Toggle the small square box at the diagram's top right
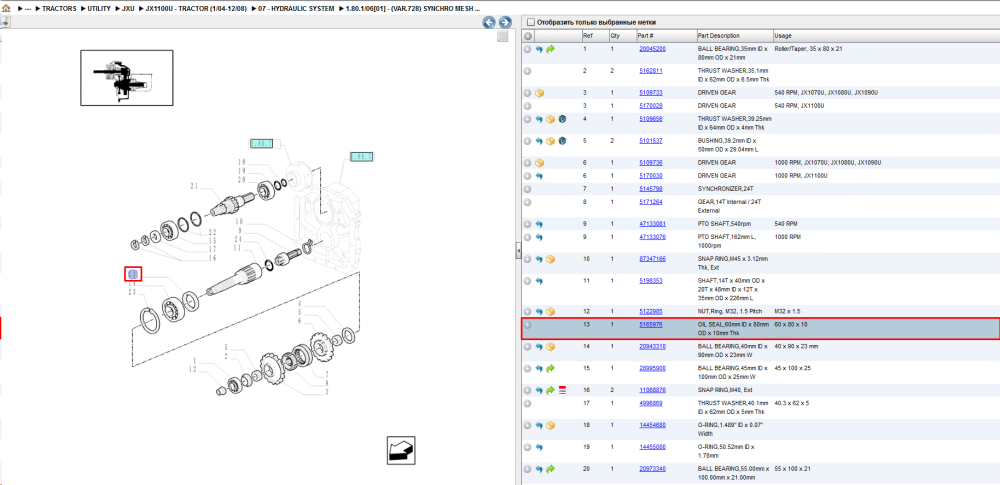This screenshot has height=485, width=1000. click(x=503, y=36)
